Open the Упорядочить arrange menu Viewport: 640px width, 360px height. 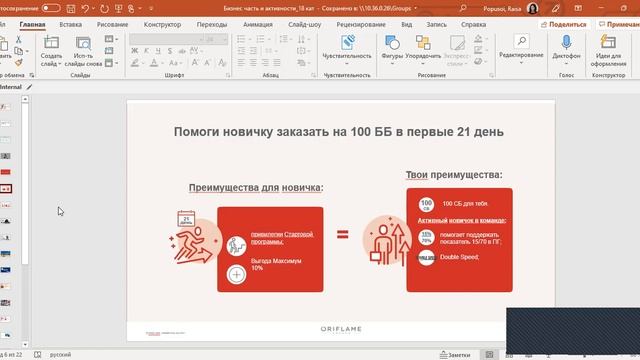click(423, 51)
